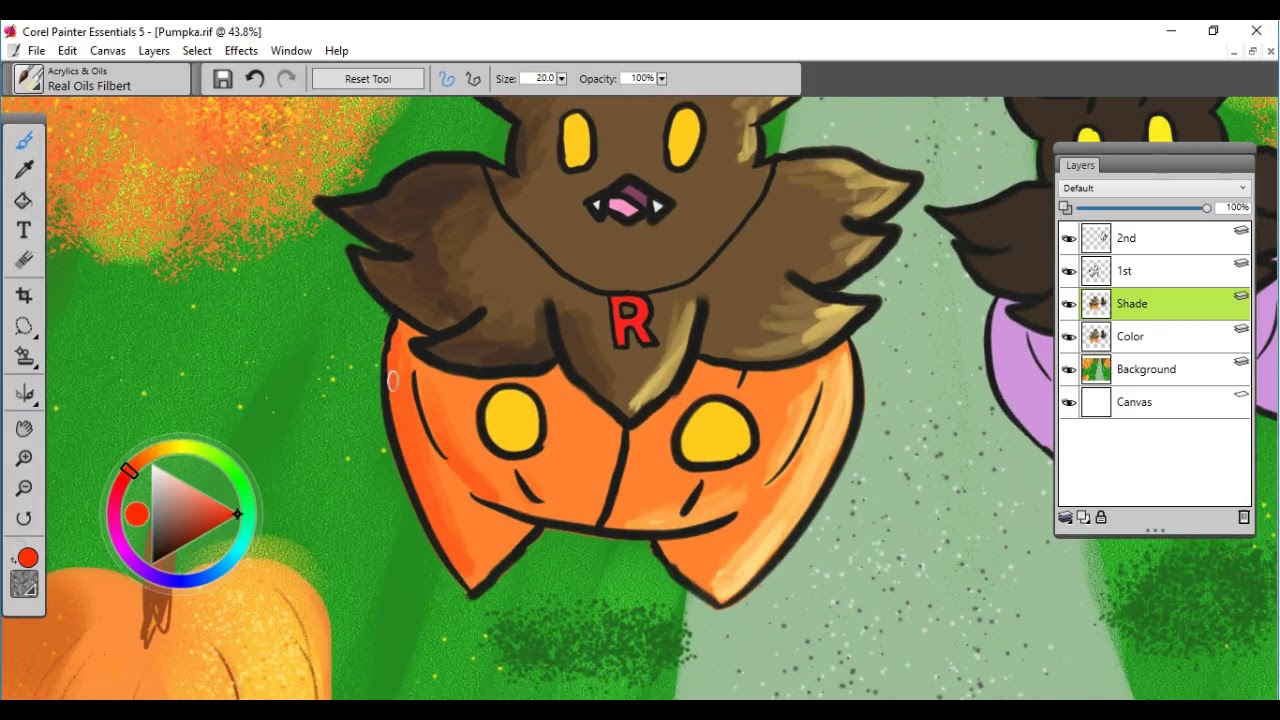This screenshot has width=1280, height=720.
Task: Open the Help menu
Action: pos(336,51)
